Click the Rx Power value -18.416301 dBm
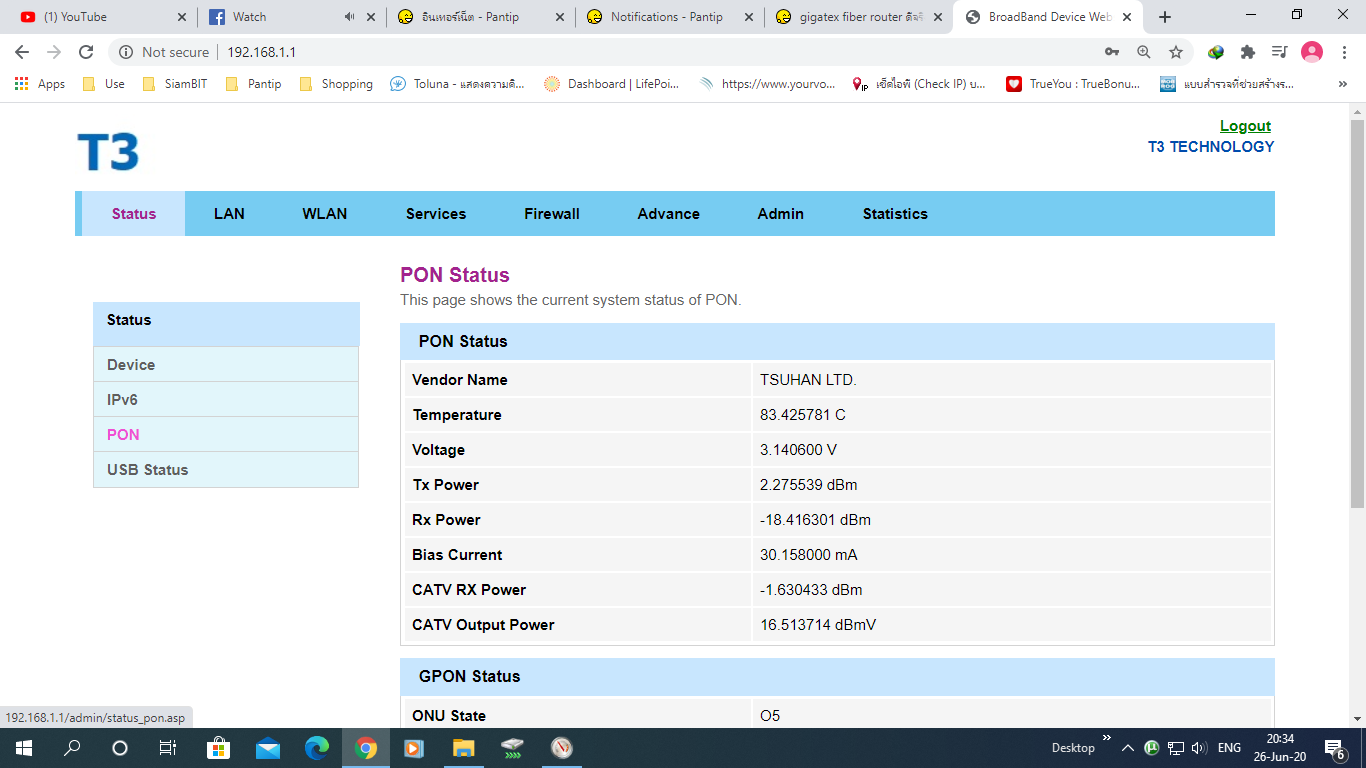1366x768 pixels. (x=815, y=520)
